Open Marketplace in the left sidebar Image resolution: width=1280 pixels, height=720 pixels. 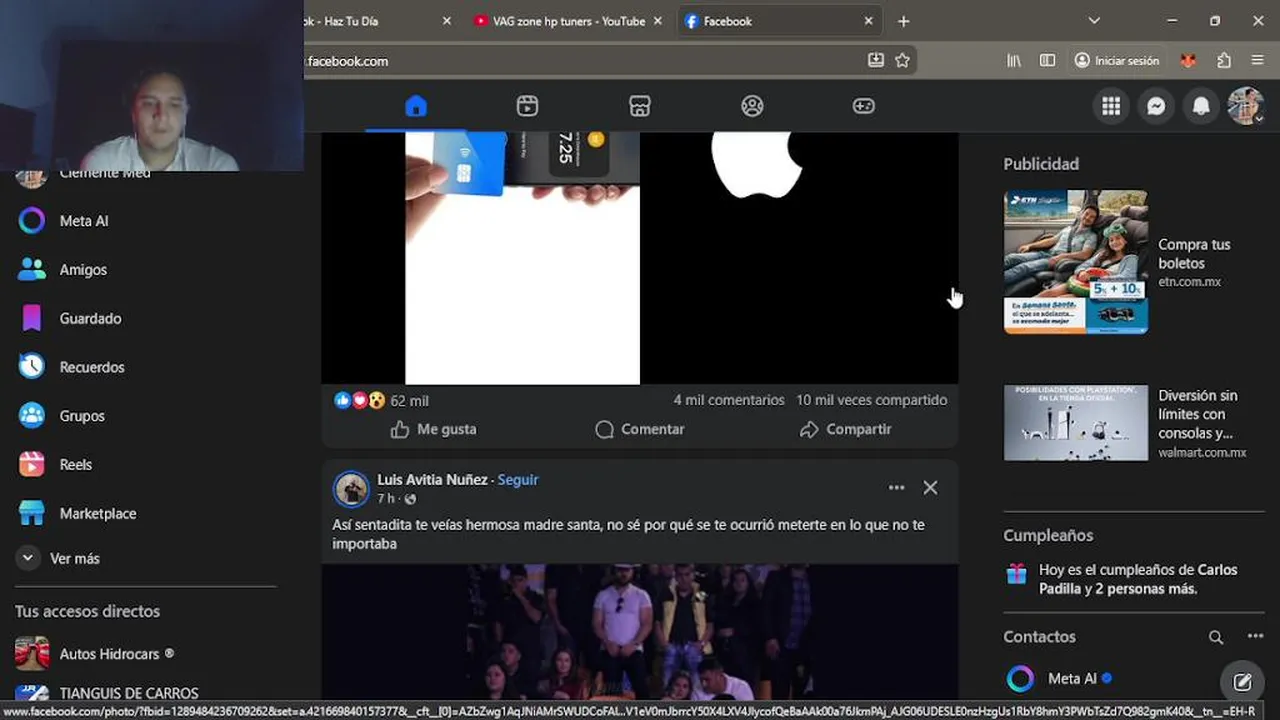[x=148, y=514]
